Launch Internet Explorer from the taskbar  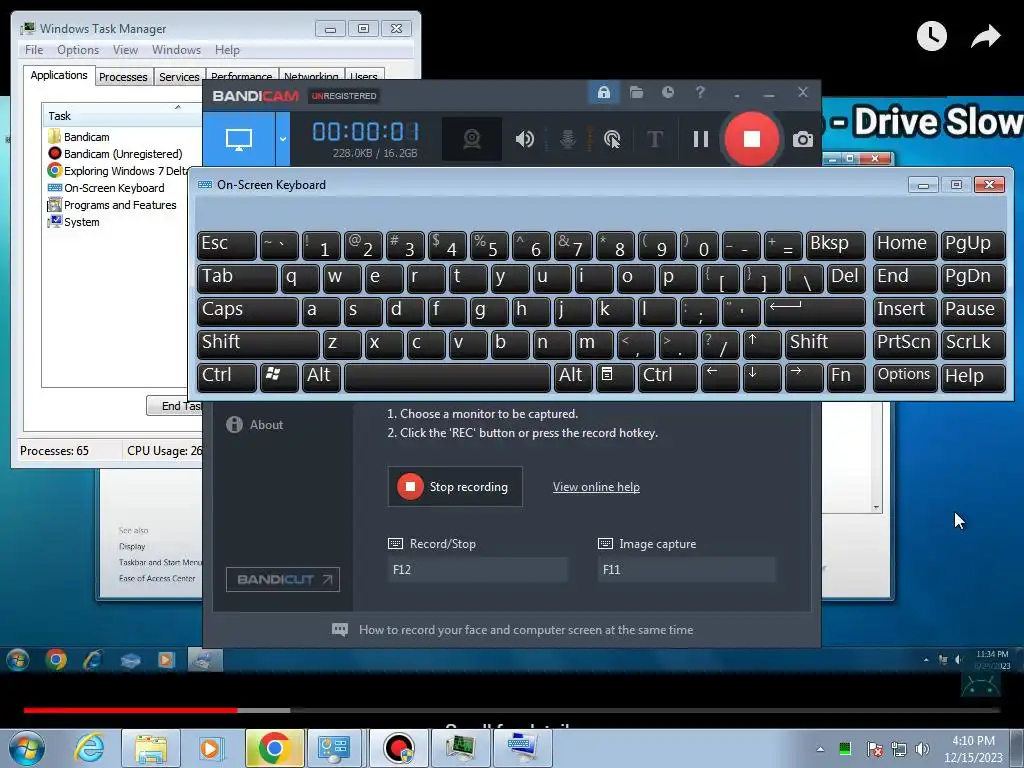tap(89, 748)
